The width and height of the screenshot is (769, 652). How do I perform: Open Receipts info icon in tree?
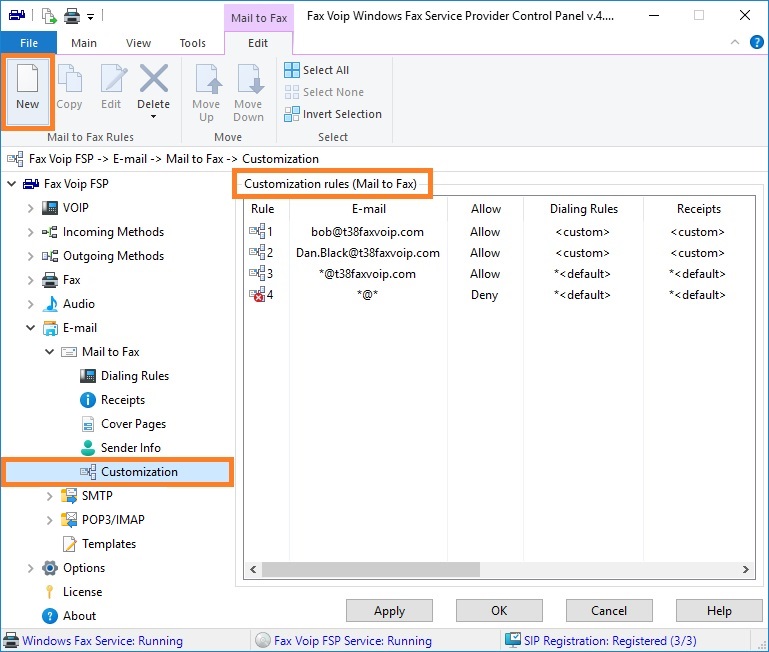[x=88, y=400]
